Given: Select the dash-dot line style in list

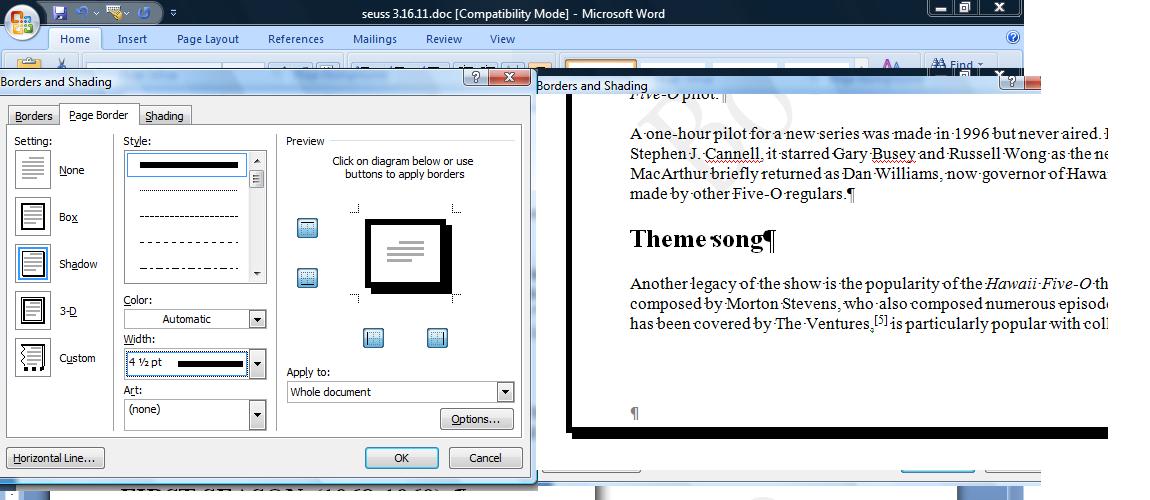Looking at the screenshot, I should tap(188, 268).
